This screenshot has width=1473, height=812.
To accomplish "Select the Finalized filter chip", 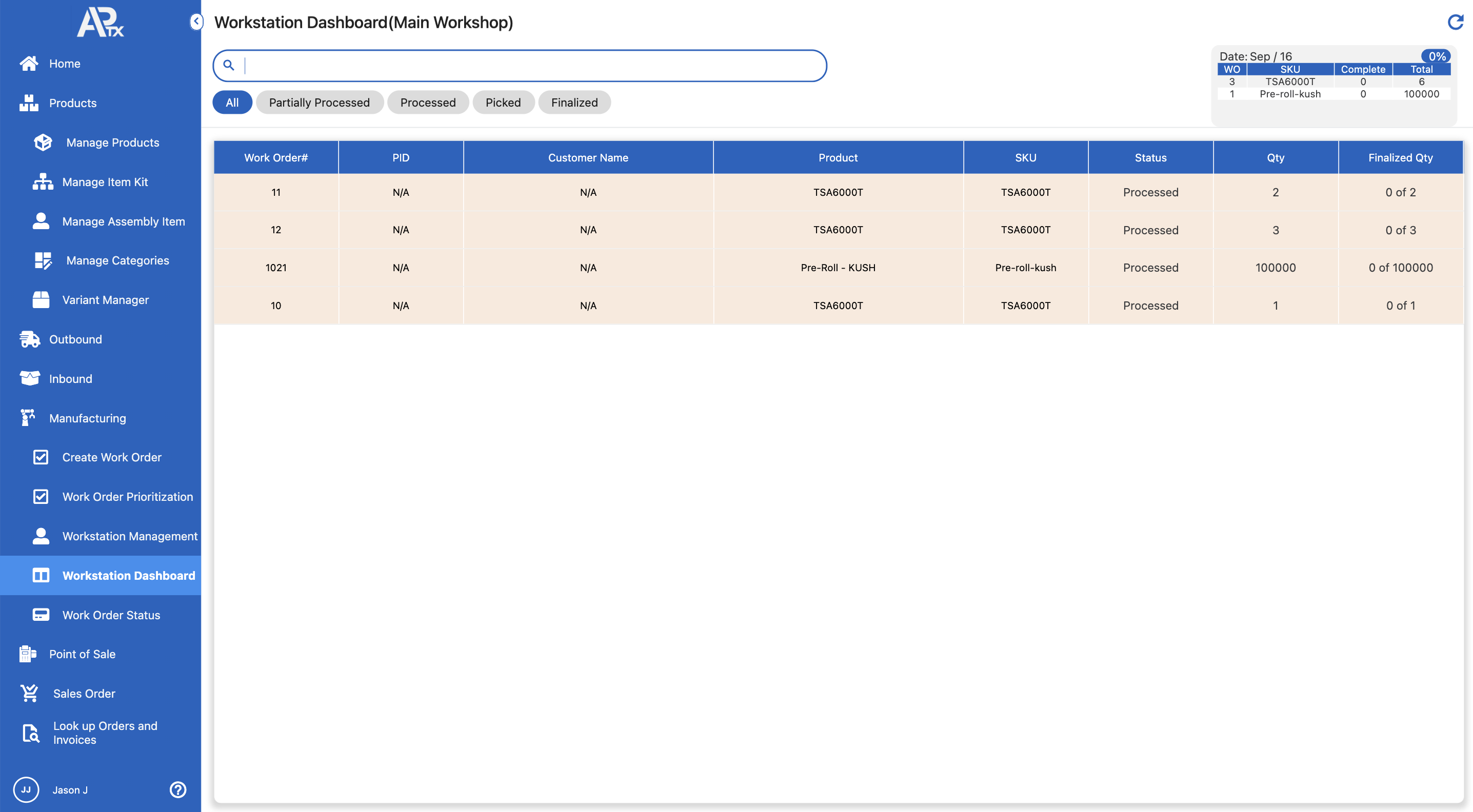I will coord(574,103).
